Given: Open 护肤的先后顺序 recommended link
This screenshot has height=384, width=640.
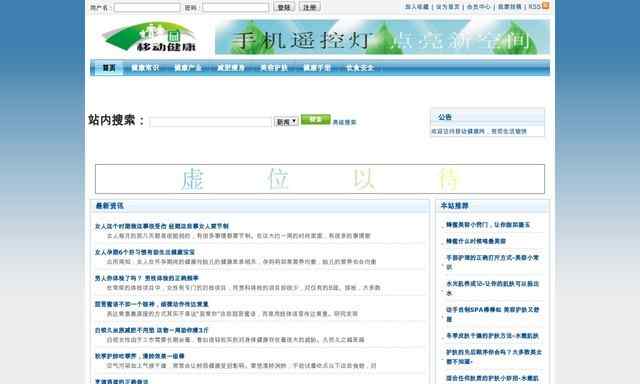Looking at the screenshot, I should (x=493, y=357).
